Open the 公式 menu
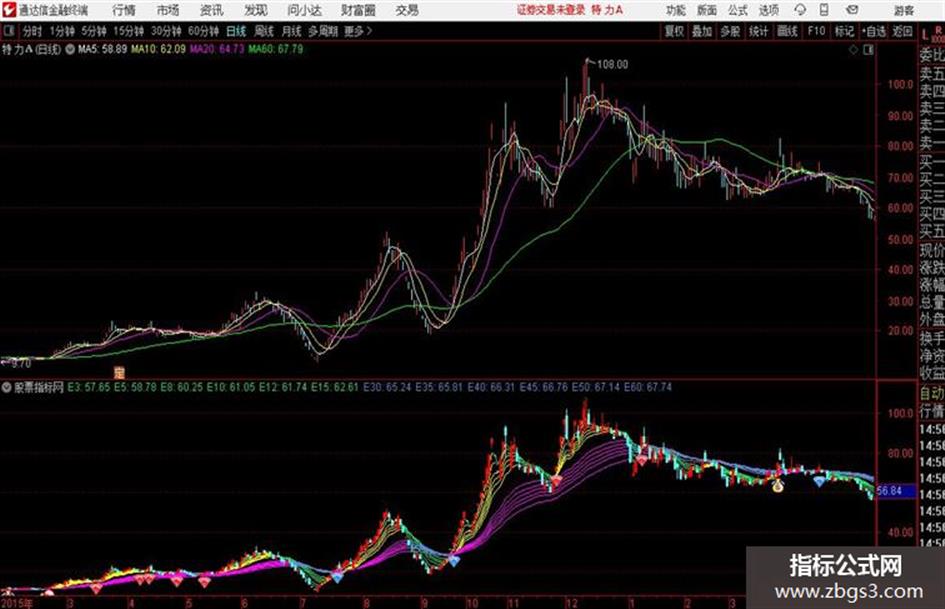The height and width of the screenshot is (609, 945). point(738,10)
